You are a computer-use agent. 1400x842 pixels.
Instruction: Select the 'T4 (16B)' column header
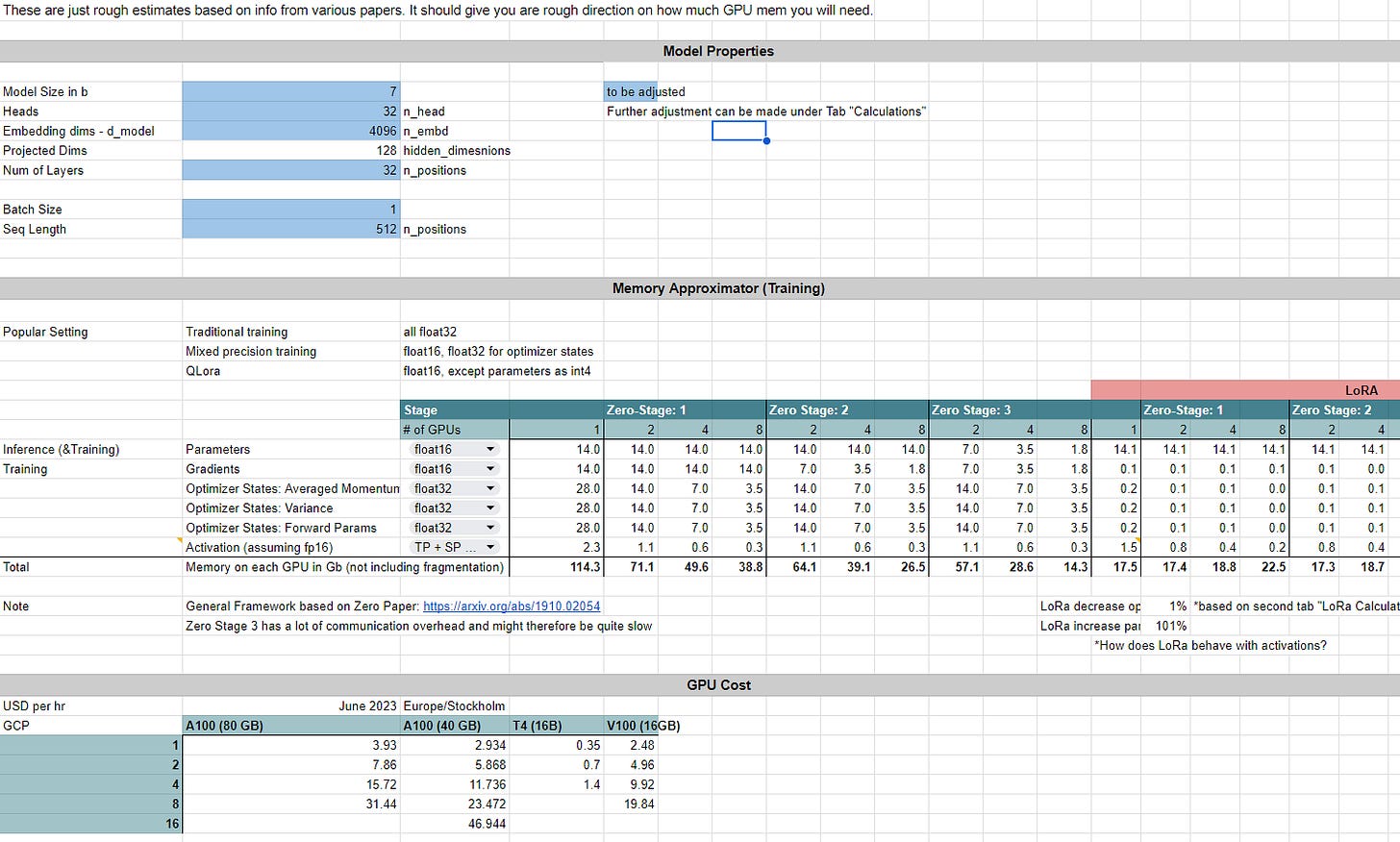pos(557,726)
